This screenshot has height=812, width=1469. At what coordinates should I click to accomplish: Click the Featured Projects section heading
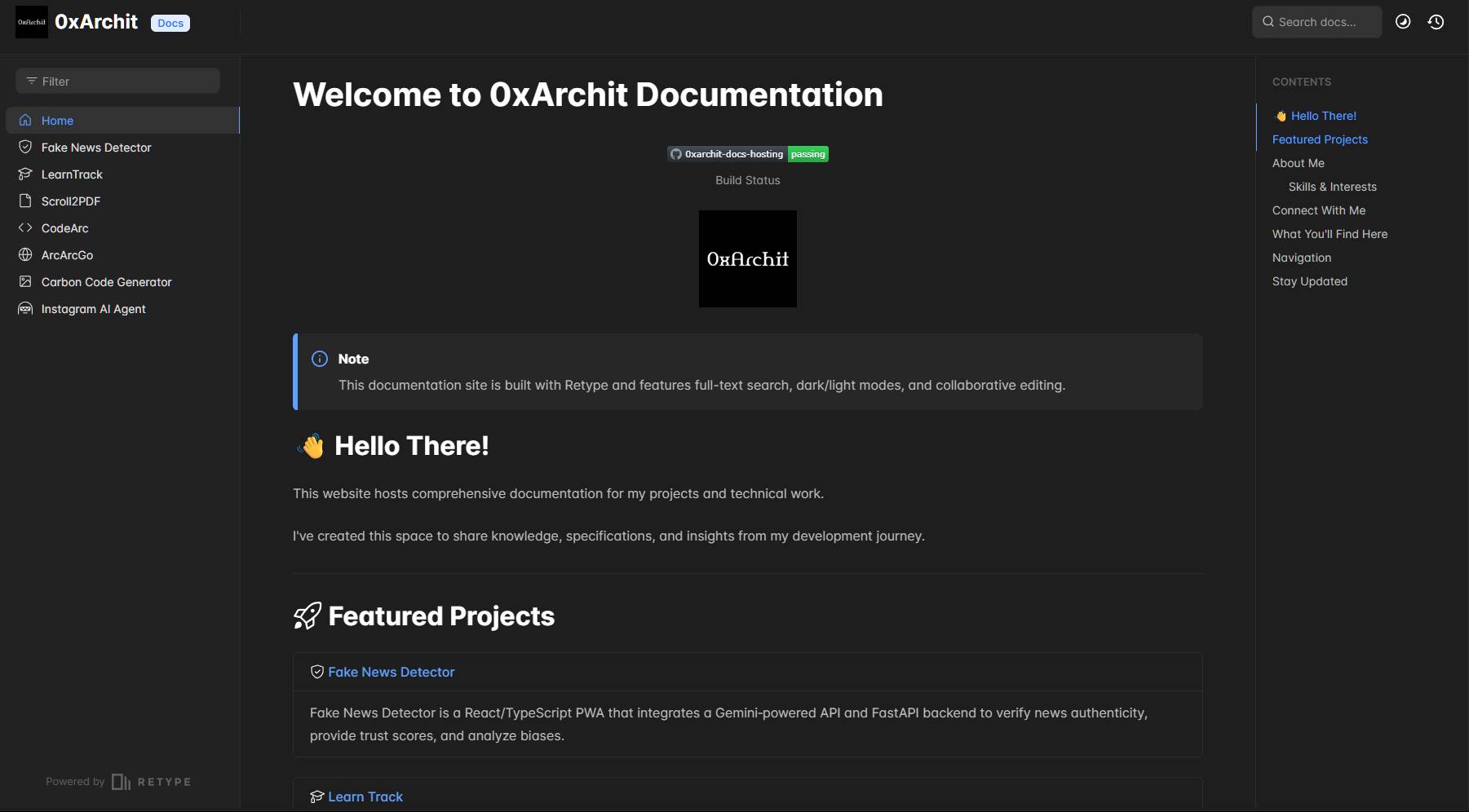pyautogui.click(x=441, y=616)
